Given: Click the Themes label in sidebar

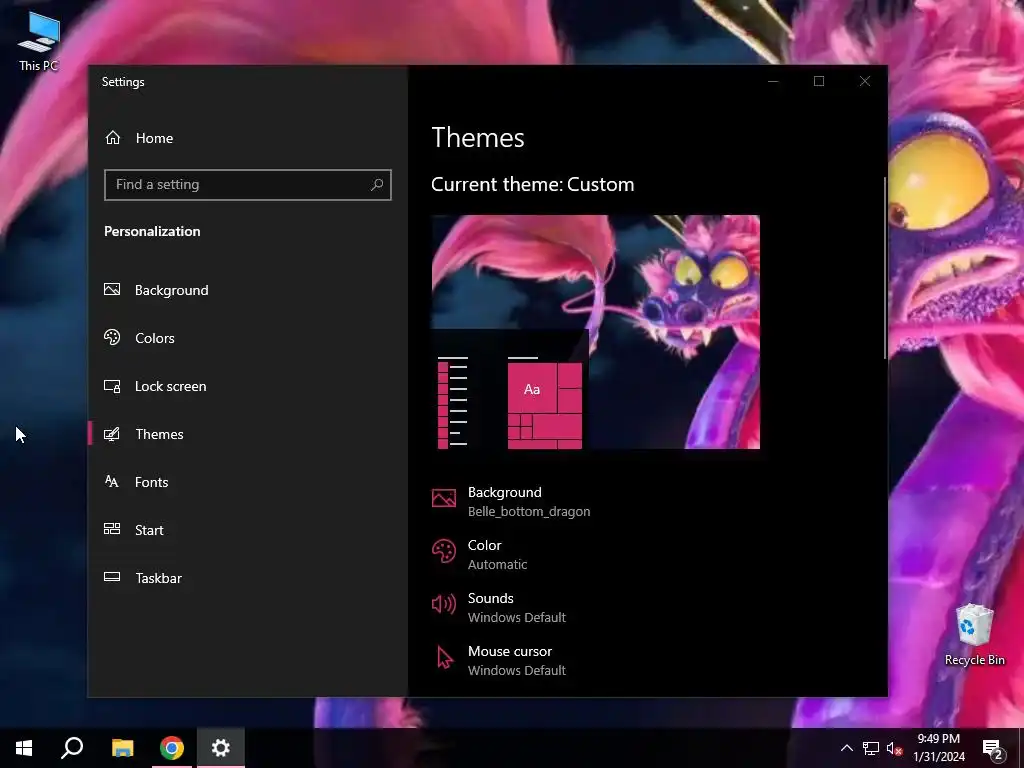Looking at the screenshot, I should click(x=159, y=434).
